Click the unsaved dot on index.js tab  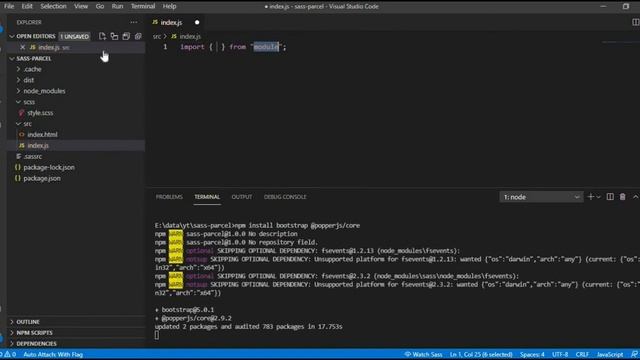[197, 22]
